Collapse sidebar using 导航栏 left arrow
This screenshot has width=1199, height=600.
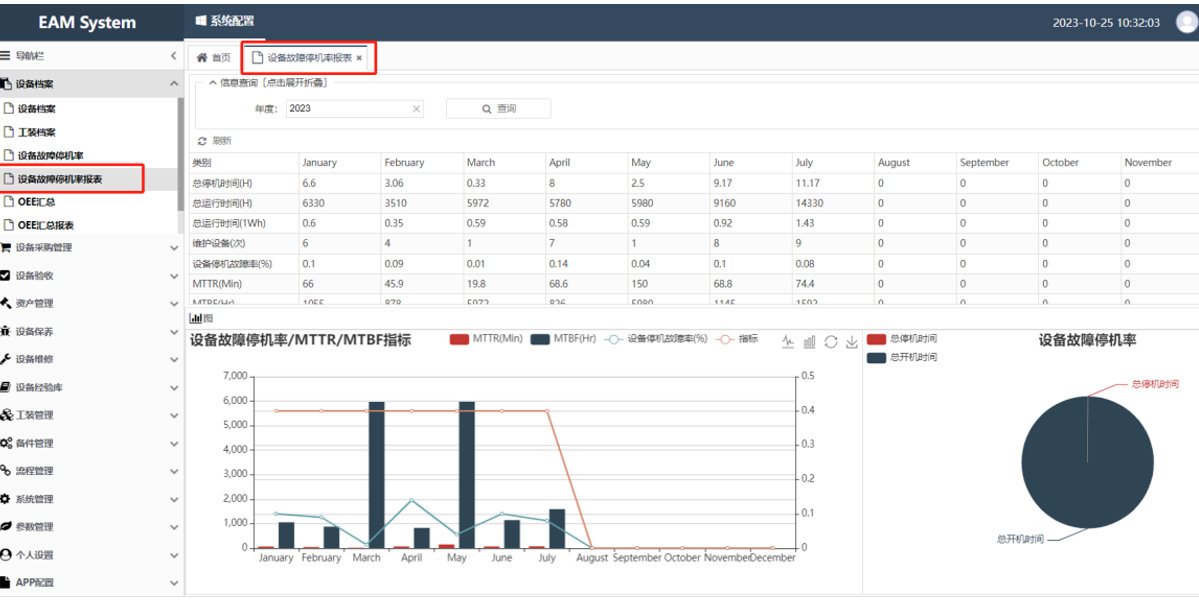[x=173, y=56]
